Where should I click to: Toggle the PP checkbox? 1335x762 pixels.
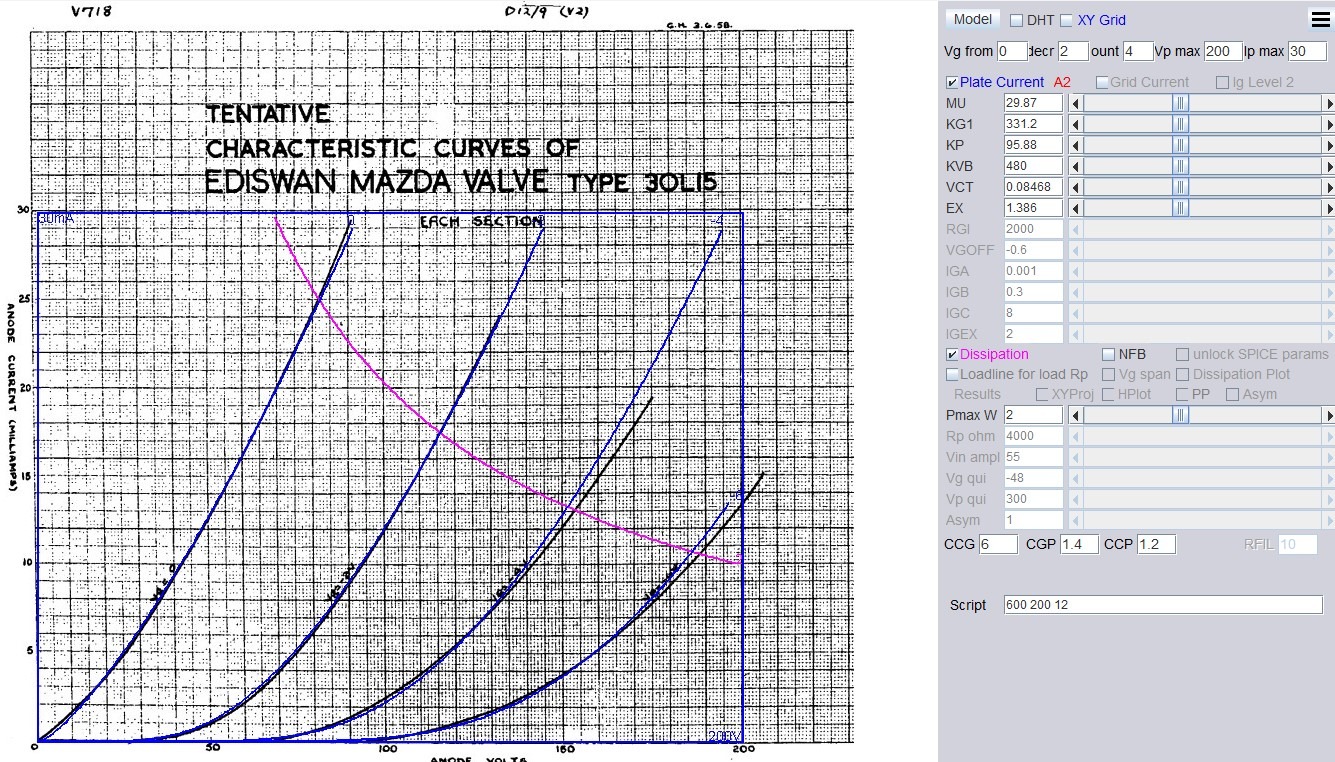(x=1182, y=394)
